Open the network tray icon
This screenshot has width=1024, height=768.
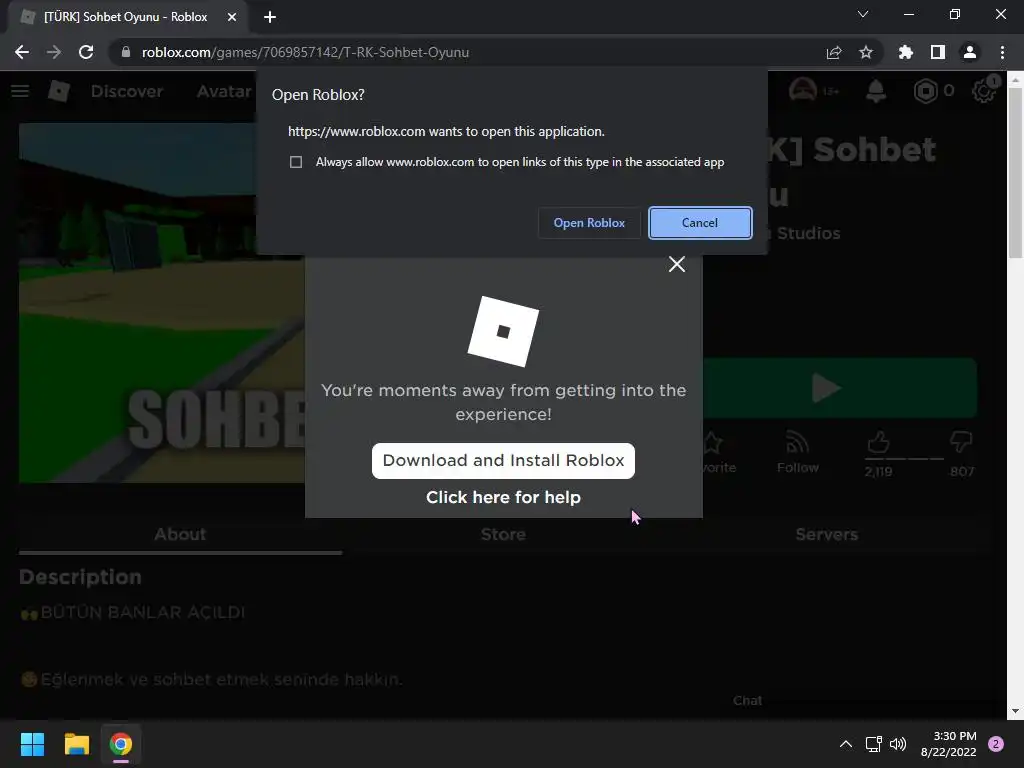click(873, 744)
